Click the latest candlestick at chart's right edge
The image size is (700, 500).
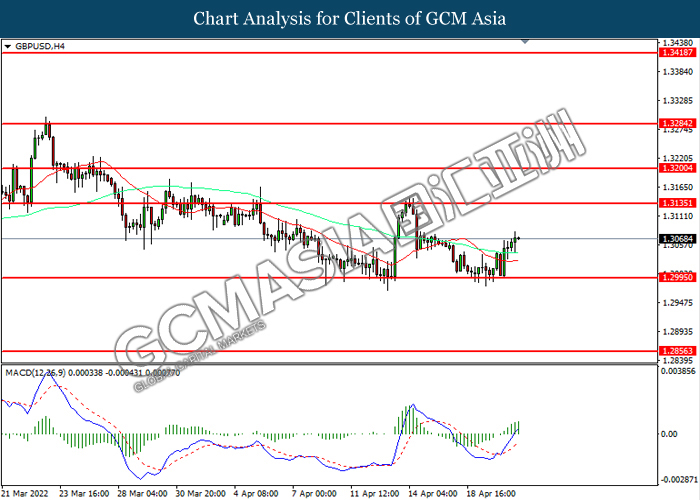518,238
